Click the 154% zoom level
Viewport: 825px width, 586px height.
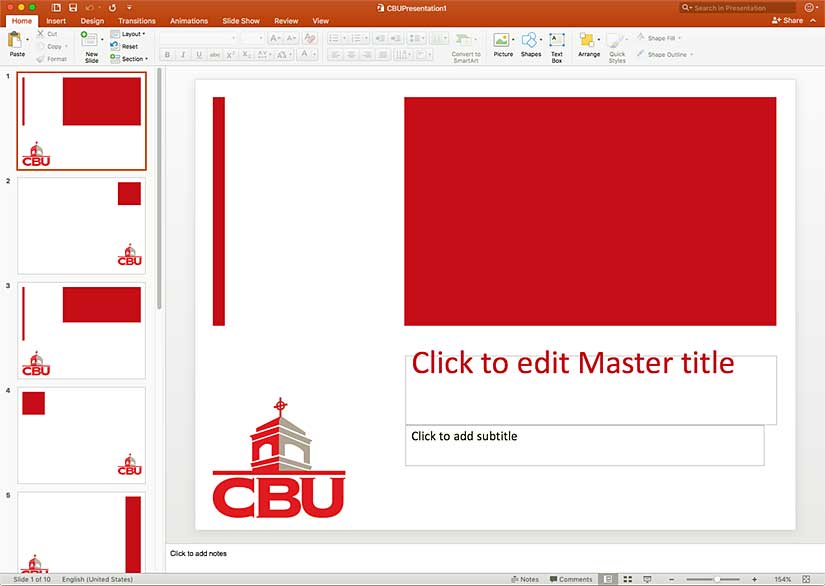pos(782,579)
